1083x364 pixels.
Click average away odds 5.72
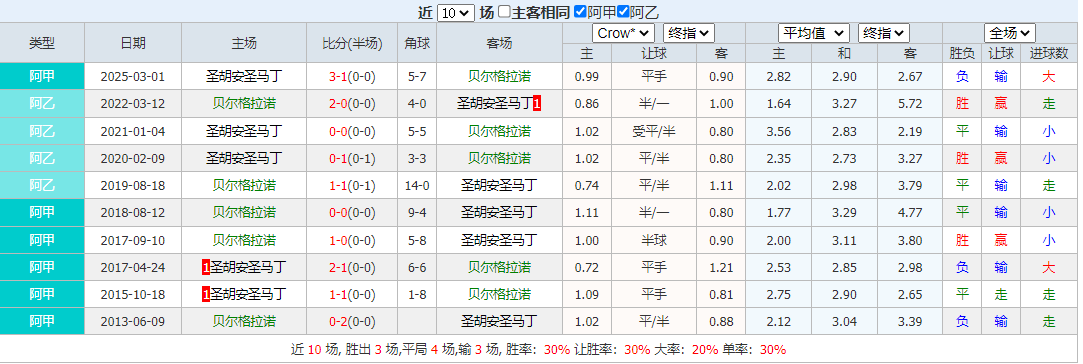910,104
